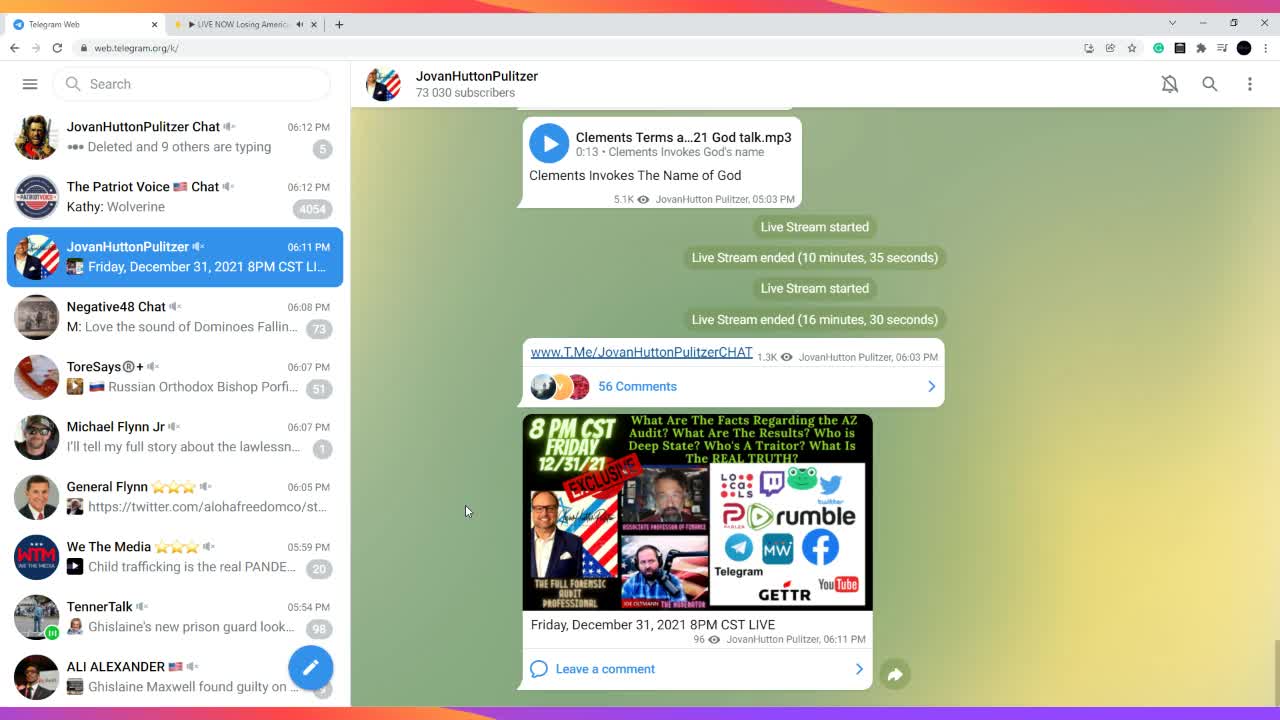Open JovanHuttonPulitzer Chat conversation

click(175, 137)
